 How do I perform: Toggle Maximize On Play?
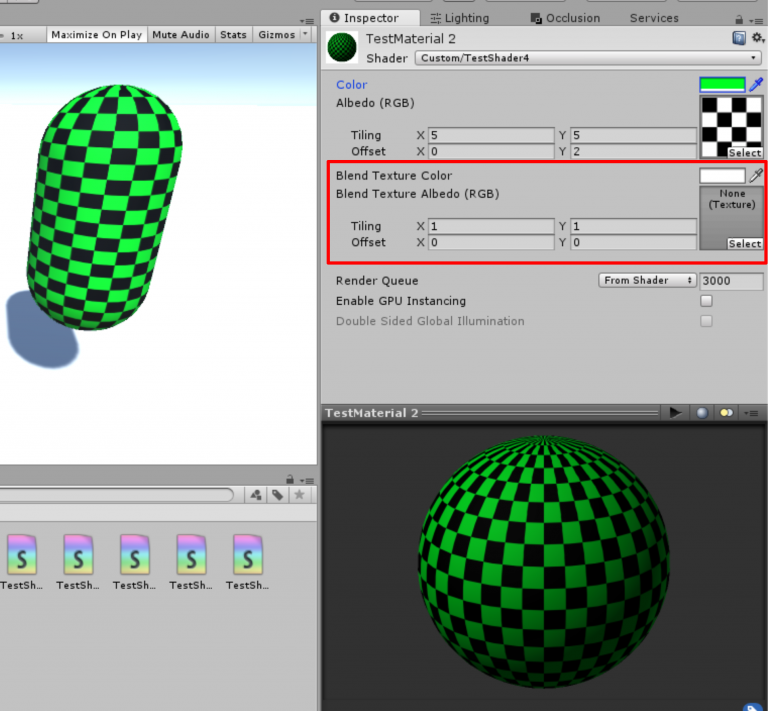[x=96, y=35]
